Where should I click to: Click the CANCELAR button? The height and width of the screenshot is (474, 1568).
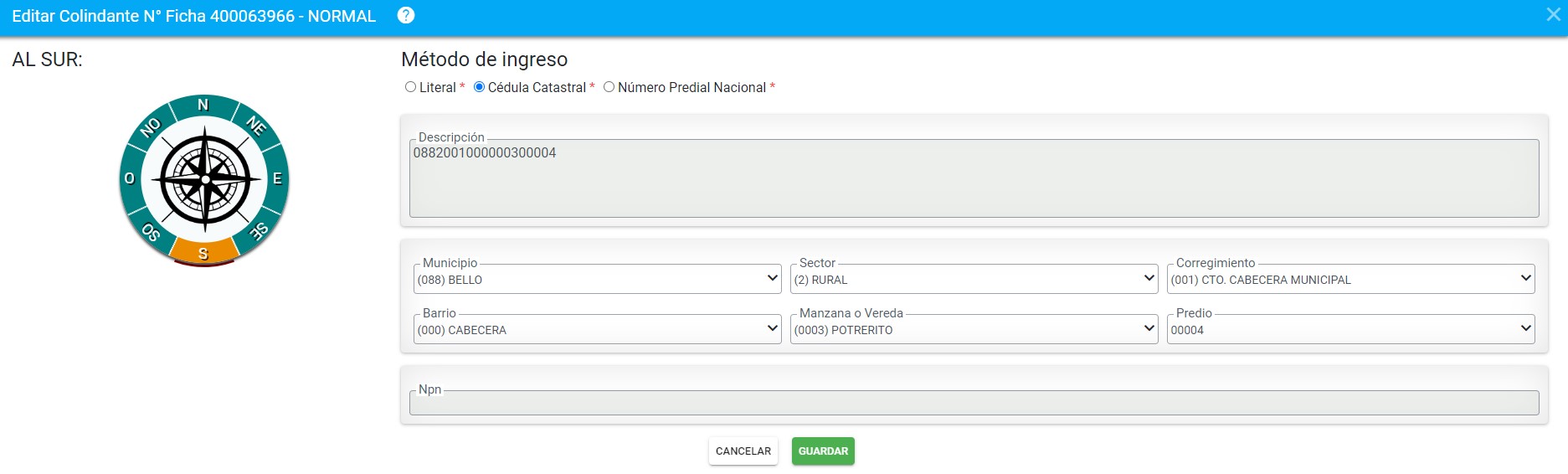(743, 451)
